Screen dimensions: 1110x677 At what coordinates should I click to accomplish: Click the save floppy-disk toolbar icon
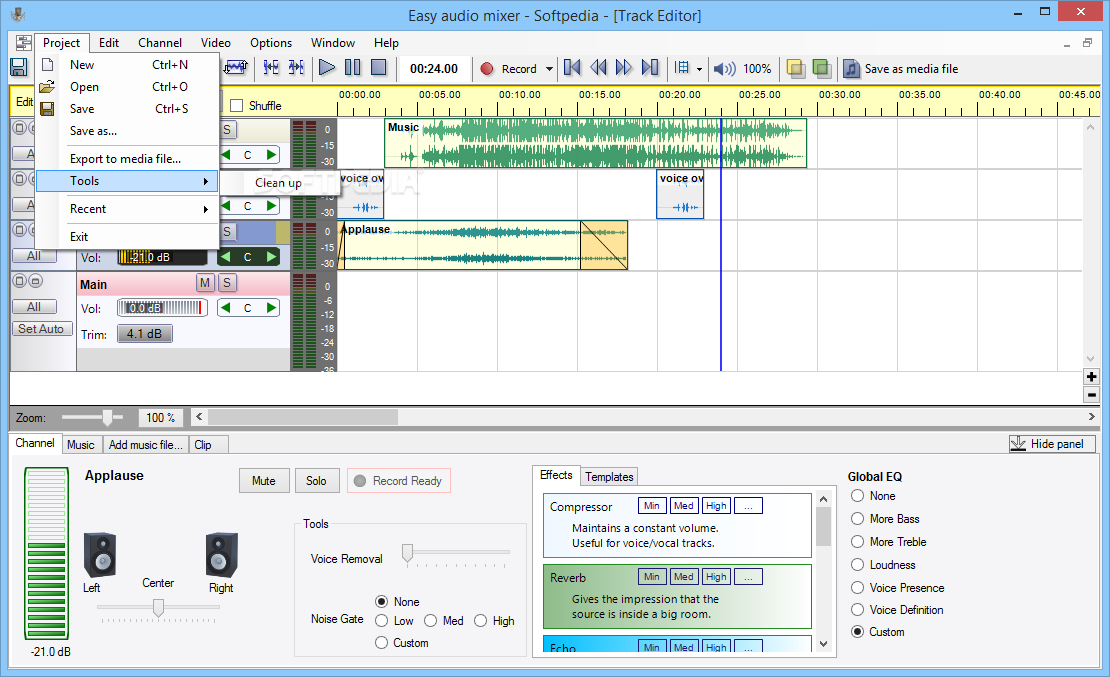(x=19, y=67)
